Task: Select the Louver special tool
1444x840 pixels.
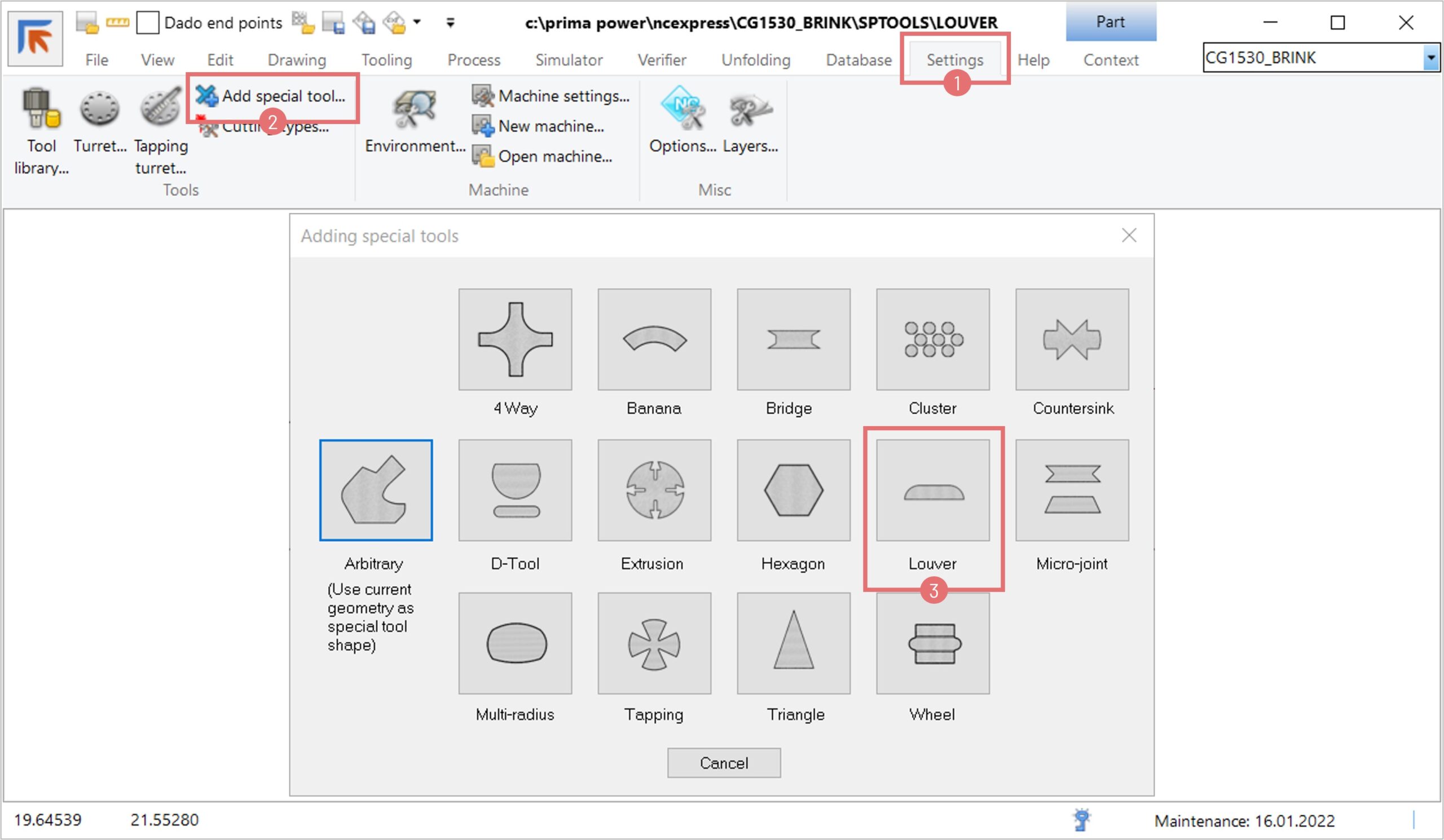Action: click(x=932, y=490)
